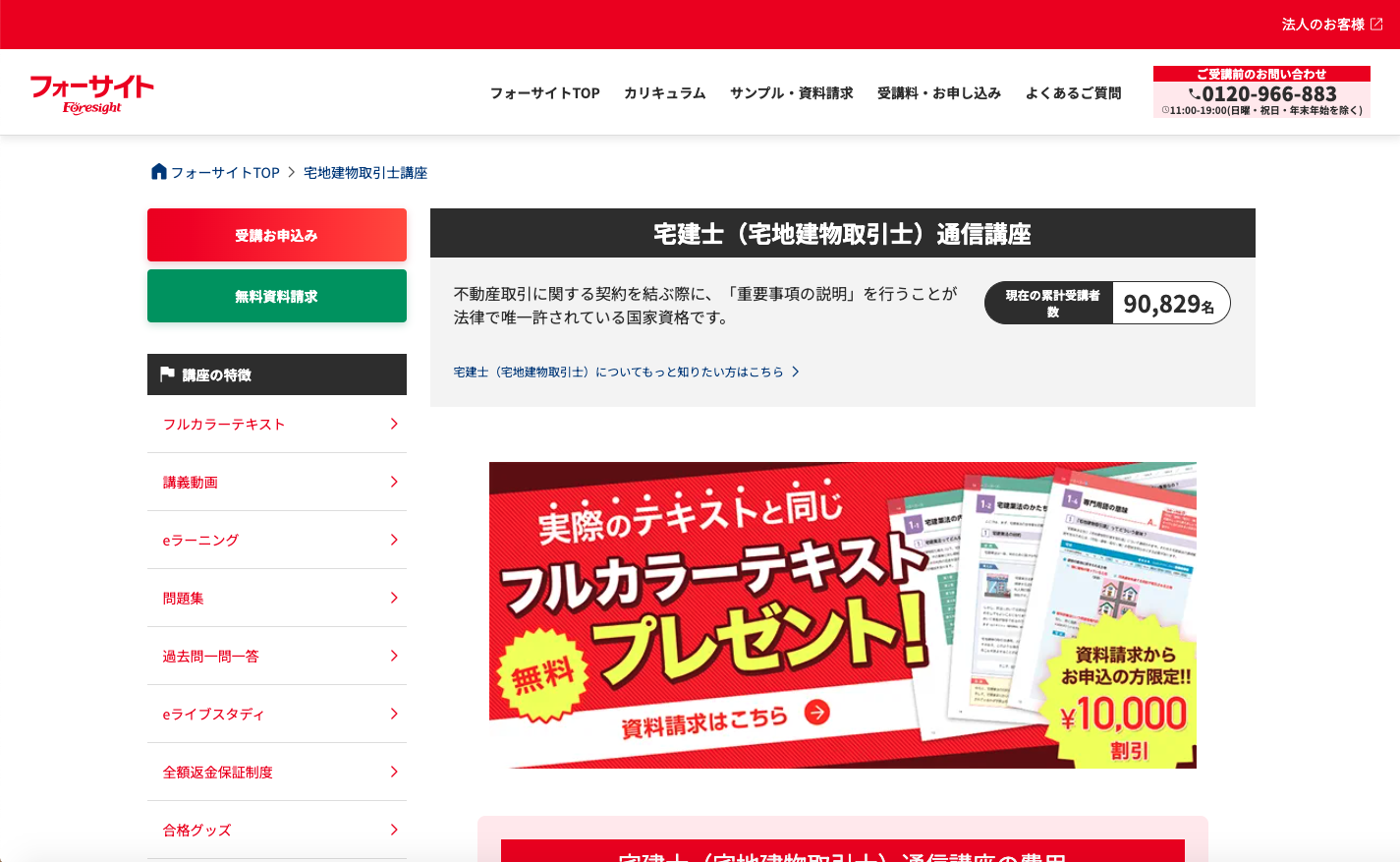The height and width of the screenshot is (862, 1400).
Task: Click green 無料資料請求 button
Action: [277, 296]
